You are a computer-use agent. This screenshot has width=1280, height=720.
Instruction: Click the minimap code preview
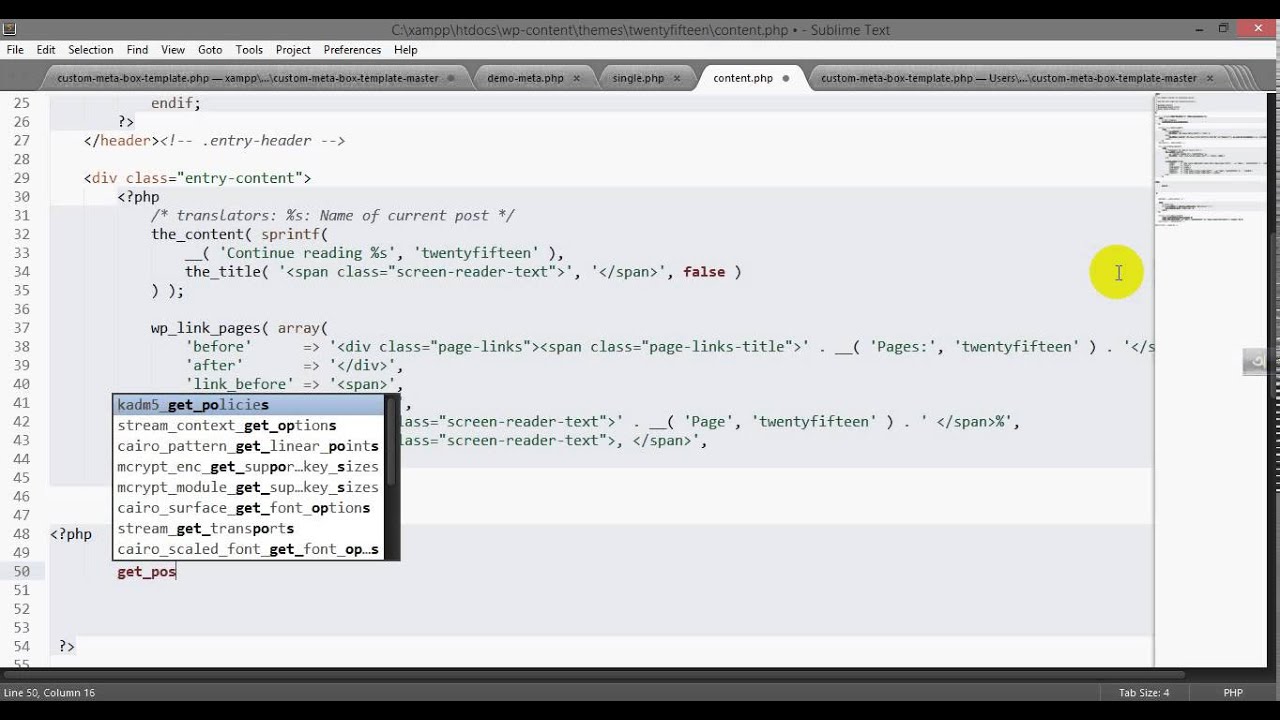pyautogui.click(x=1210, y=160)
